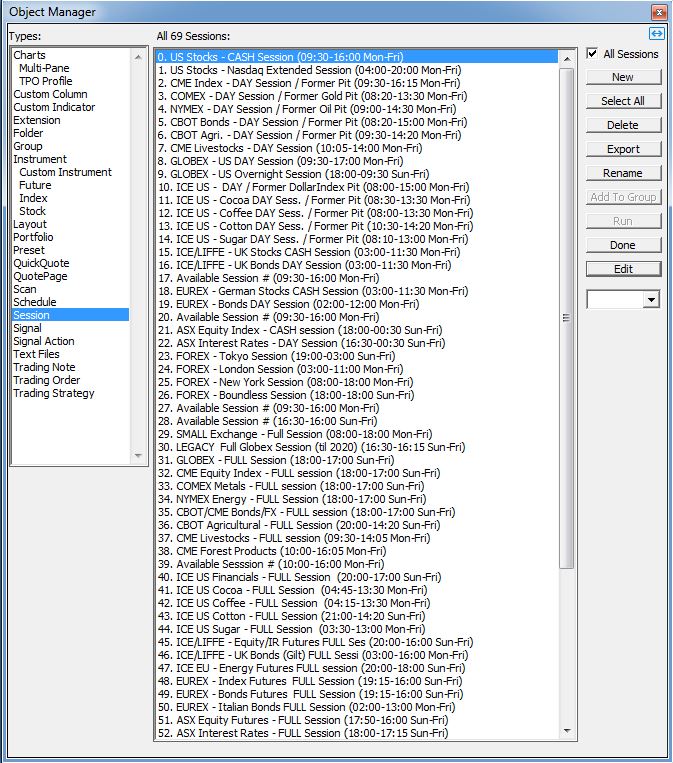Select TPO Profile type
The width and height of the screenshot is (673, 763).
[45, 81]
